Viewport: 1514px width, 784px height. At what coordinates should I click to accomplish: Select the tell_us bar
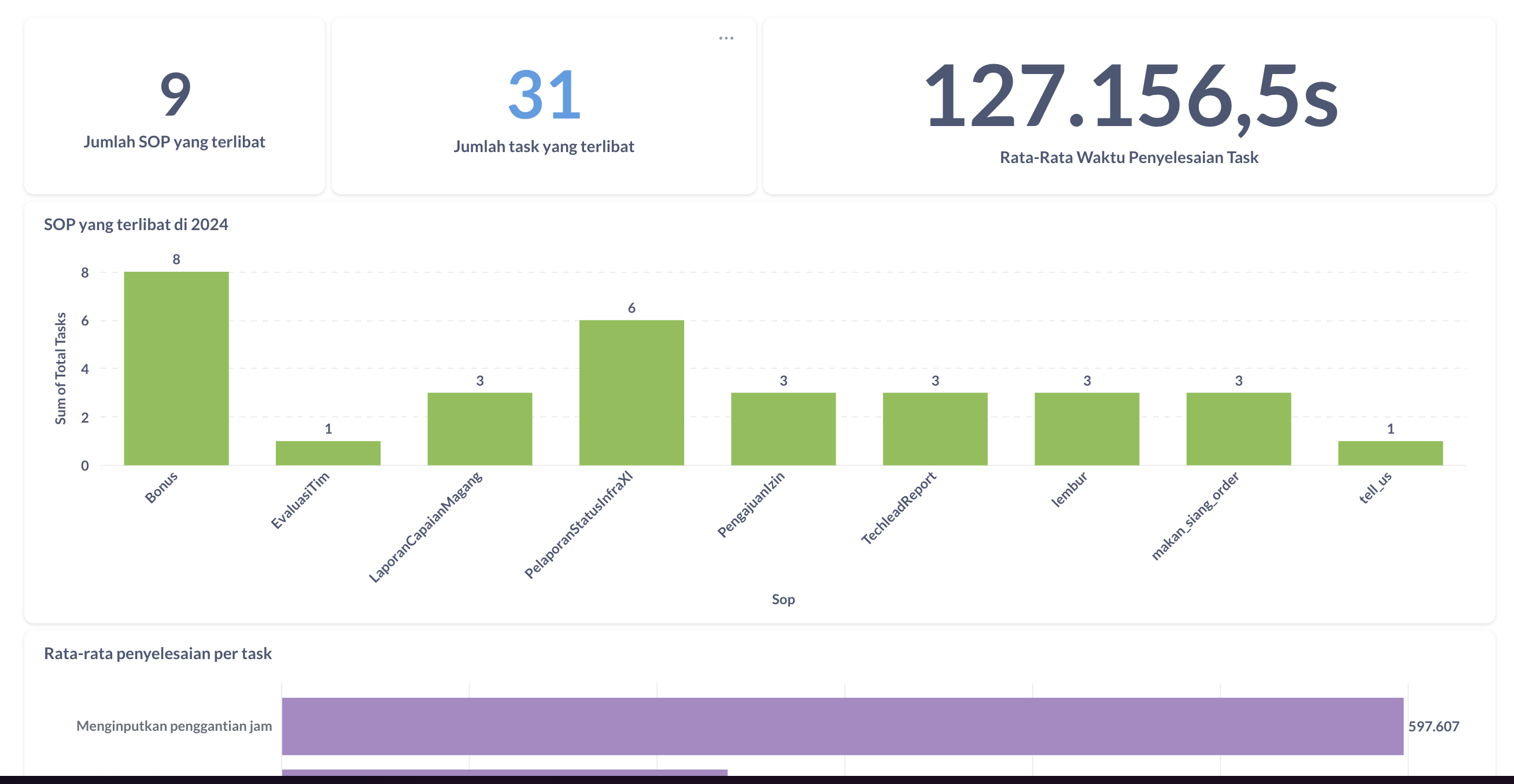pyautogui.click(x=1390, y=453)
